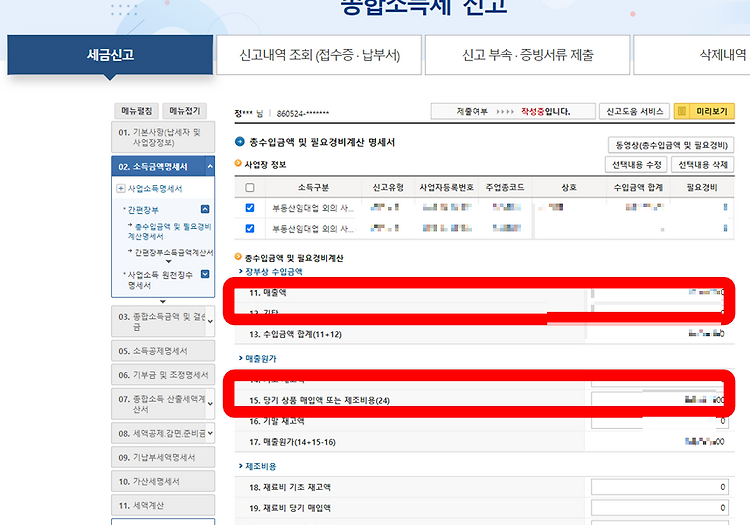Screen dimensions: 750x525
Task: Click the 19. 재료비 당기 매입액 field
Action: [x=660, y=508]
